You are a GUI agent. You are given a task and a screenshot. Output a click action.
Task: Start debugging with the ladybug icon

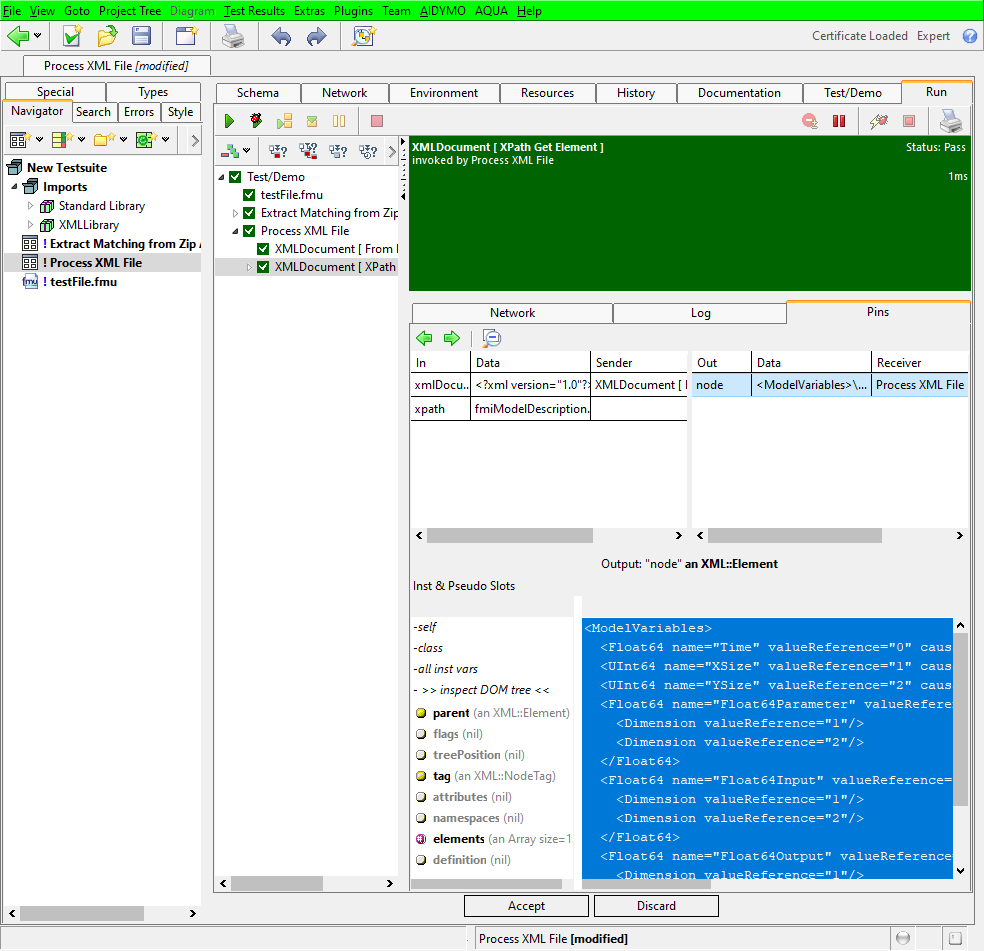[x=257, y=121]
